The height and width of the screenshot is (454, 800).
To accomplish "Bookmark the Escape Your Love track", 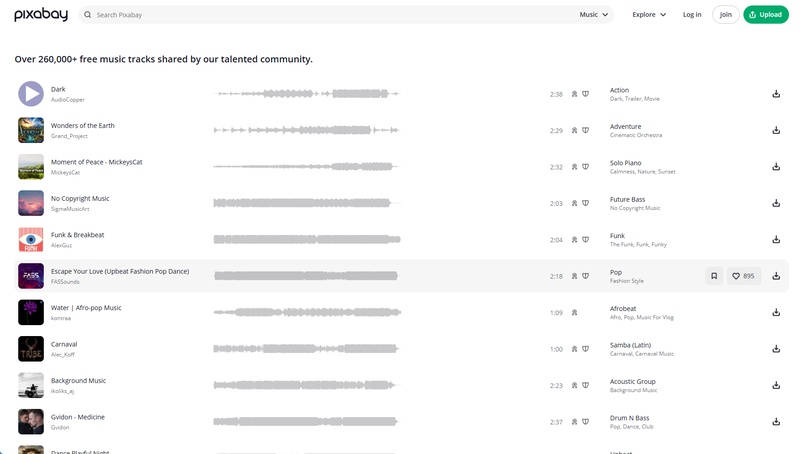I will coord(714,276).
